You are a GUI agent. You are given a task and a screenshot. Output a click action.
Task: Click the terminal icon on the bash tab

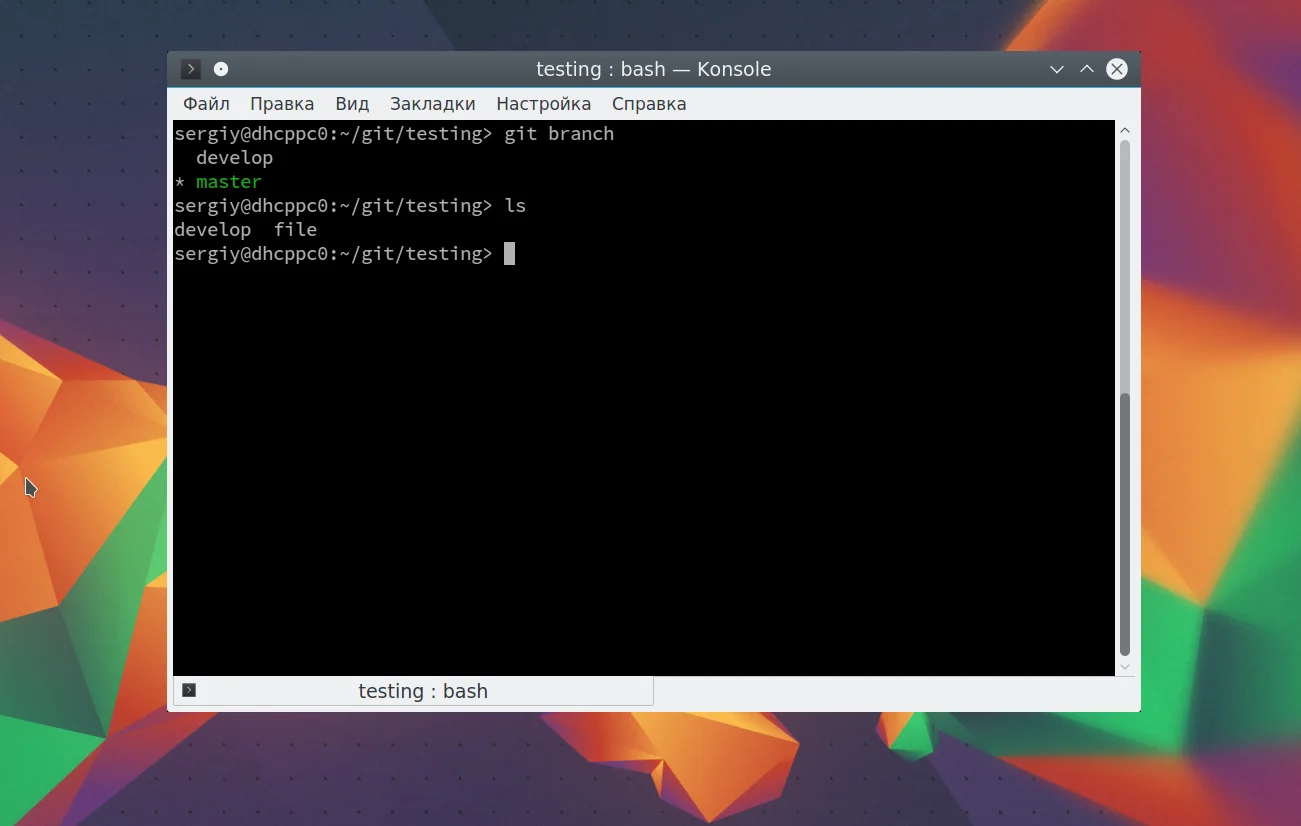click(x=189, y=690)
